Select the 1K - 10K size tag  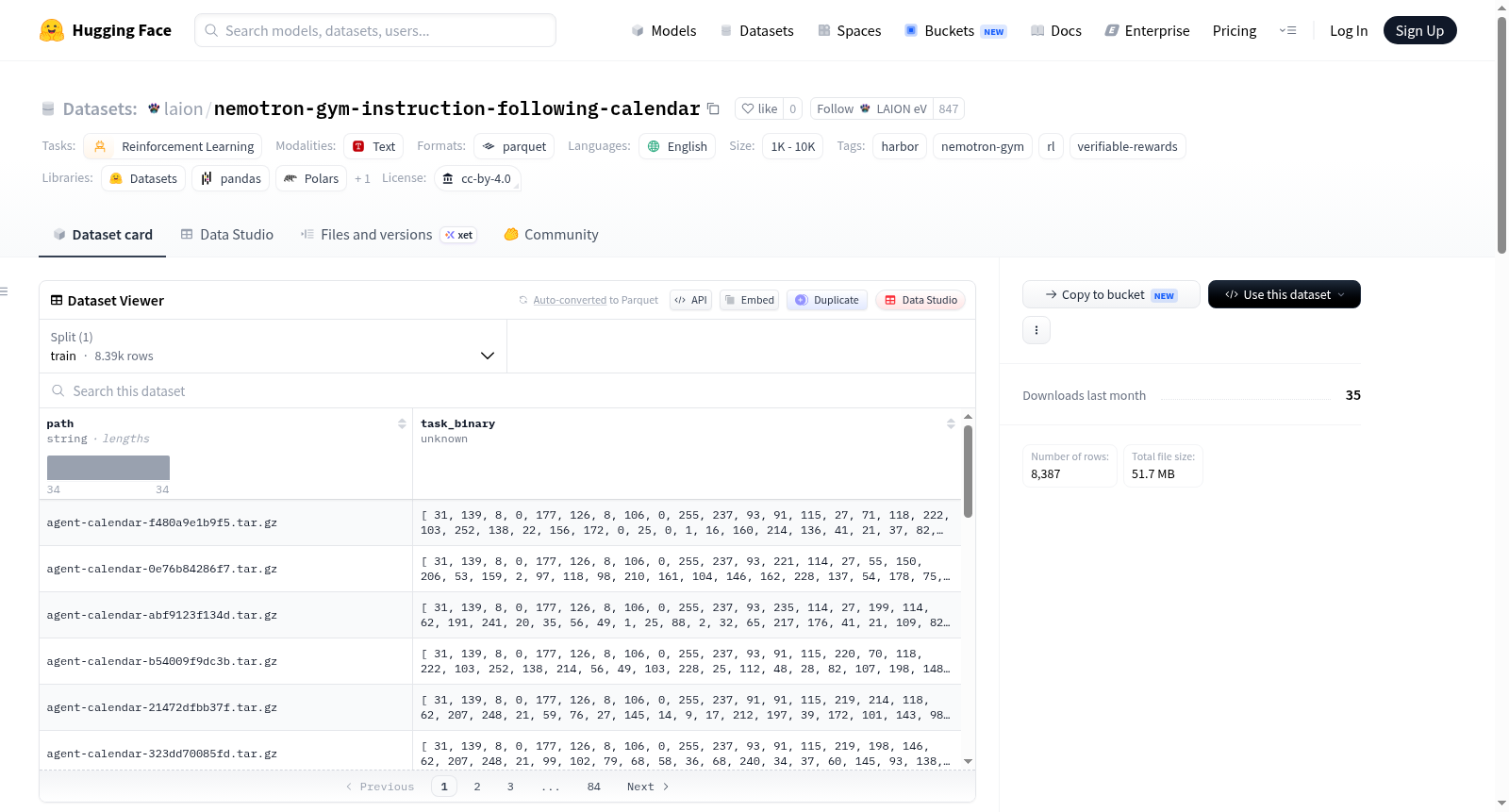[793, 146]
